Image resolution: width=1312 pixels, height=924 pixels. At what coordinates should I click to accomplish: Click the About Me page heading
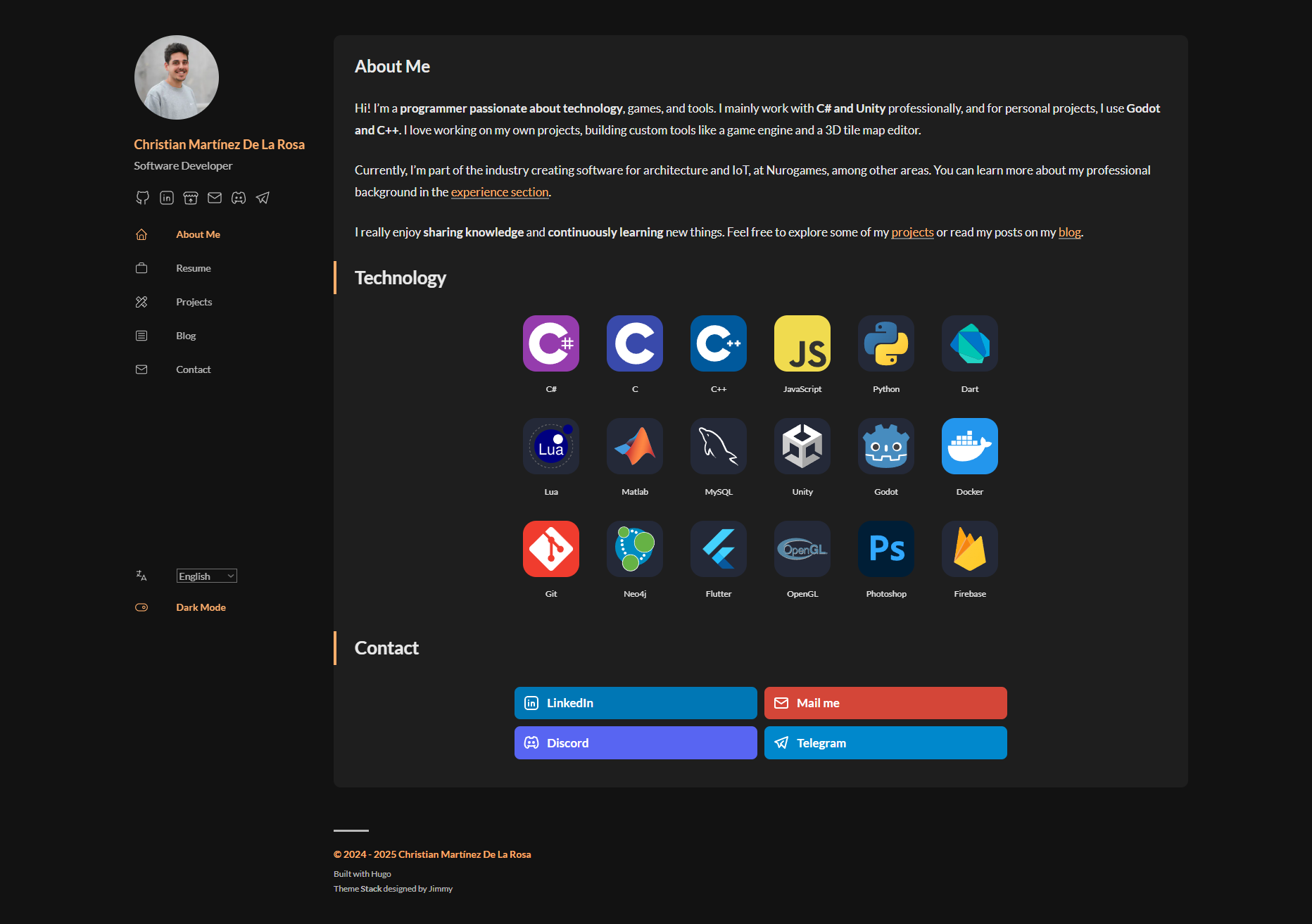392,66
